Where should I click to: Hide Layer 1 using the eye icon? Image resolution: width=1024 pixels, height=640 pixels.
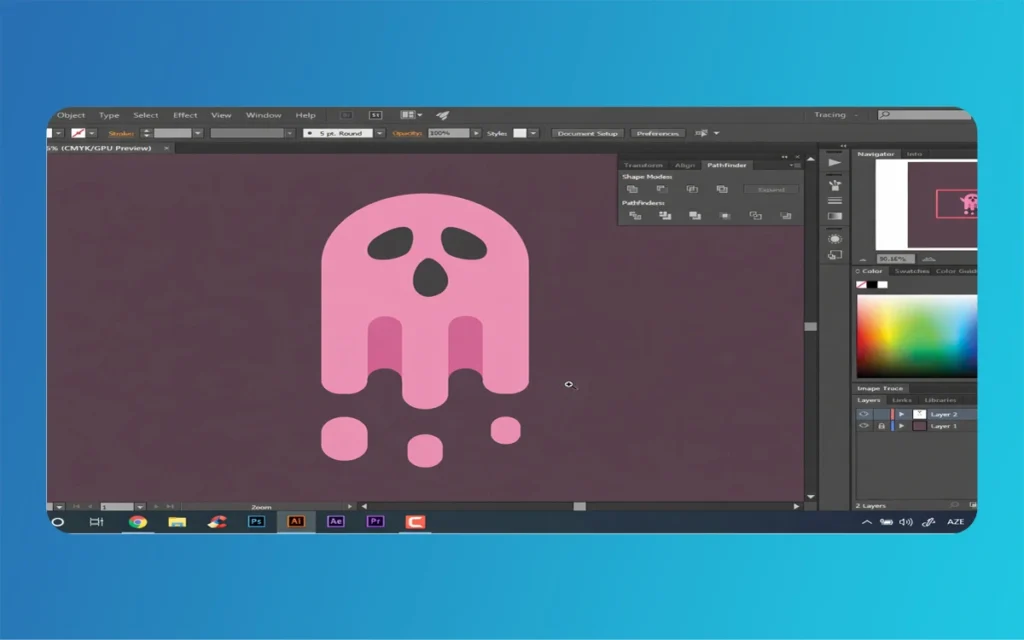pos(865,426)
